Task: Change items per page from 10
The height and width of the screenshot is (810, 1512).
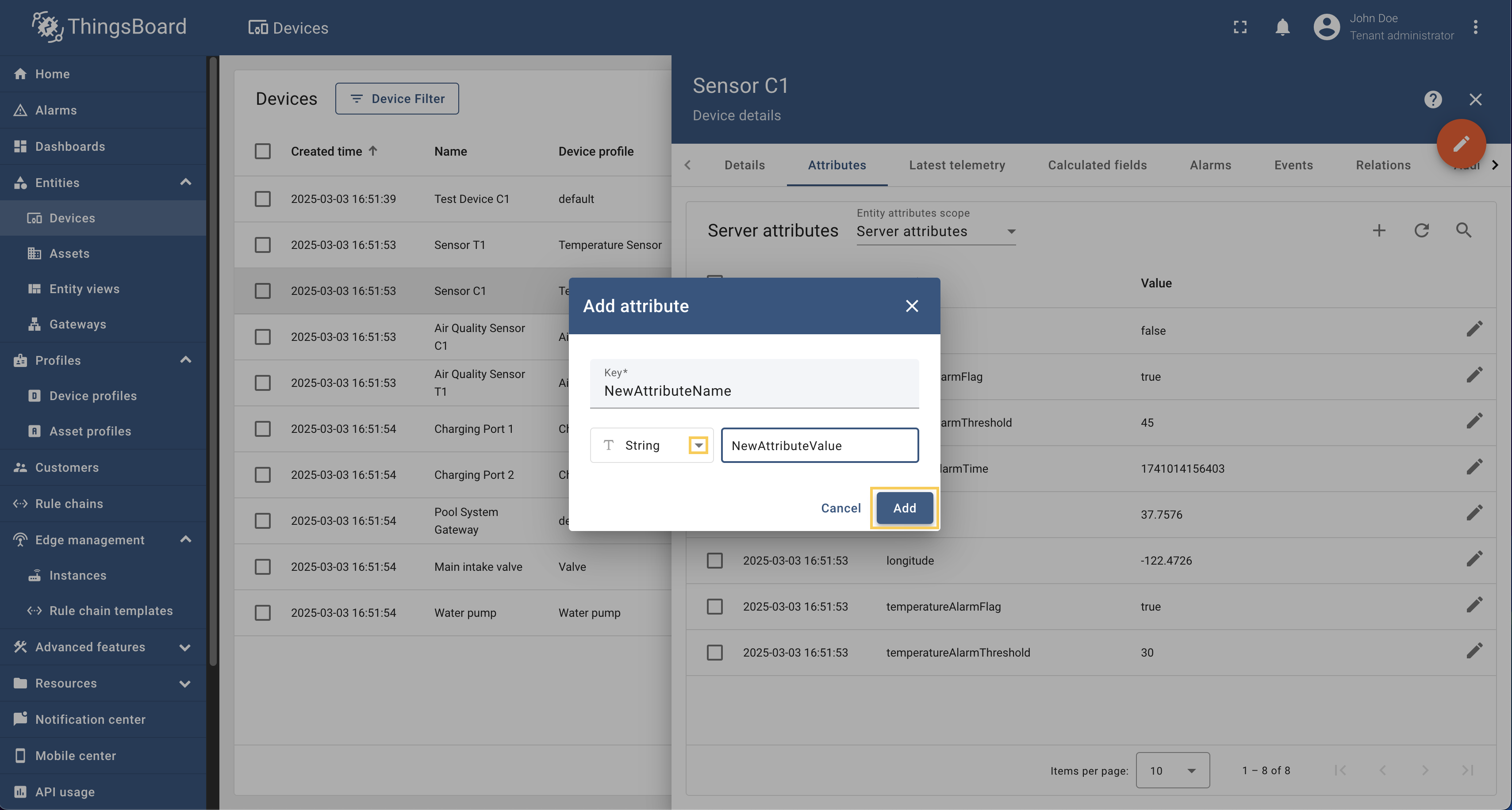Action: click(x=1172, y=770)
